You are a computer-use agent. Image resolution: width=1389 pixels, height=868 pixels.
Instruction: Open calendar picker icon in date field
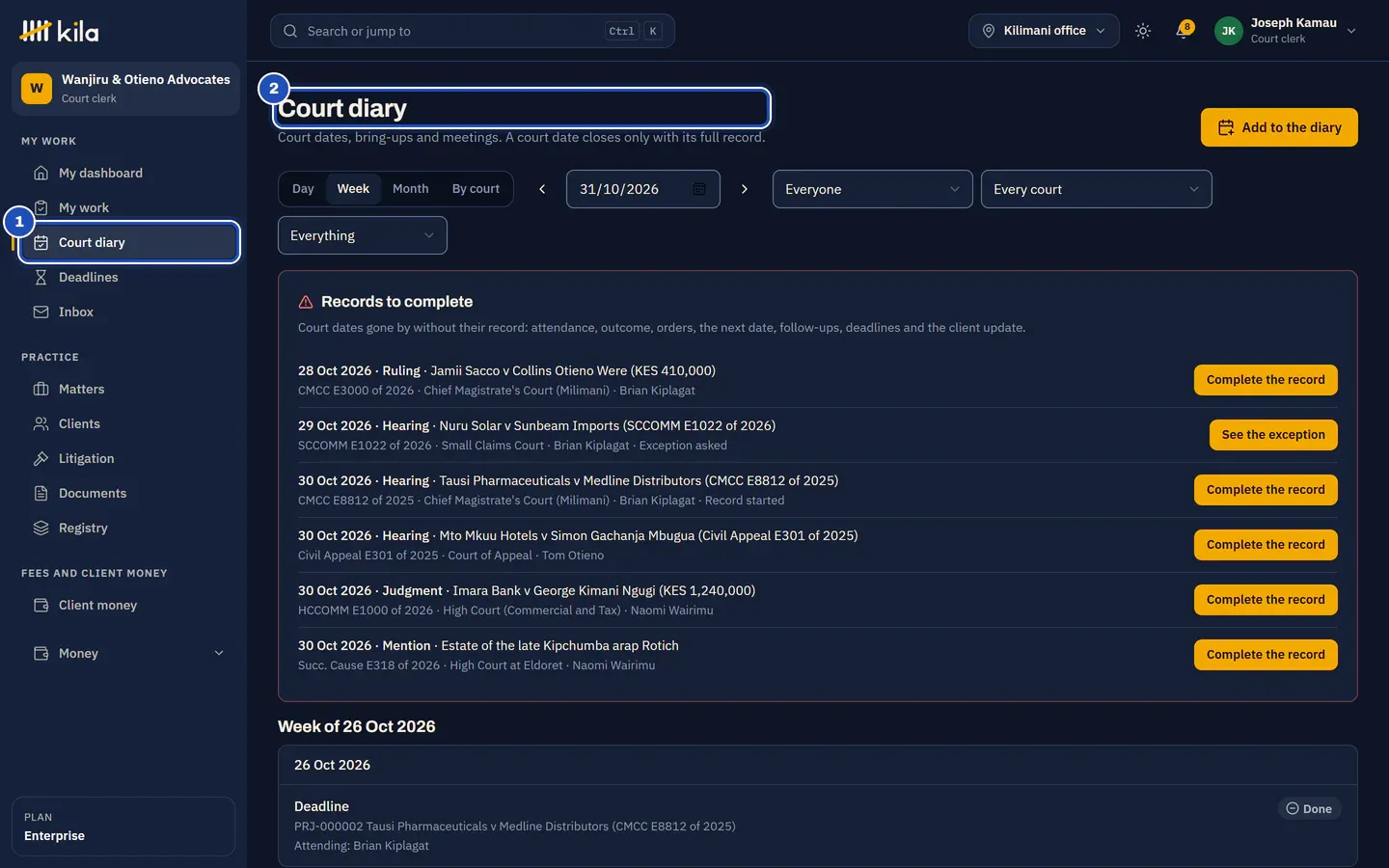pyautogui.click(x=699, y=189)
